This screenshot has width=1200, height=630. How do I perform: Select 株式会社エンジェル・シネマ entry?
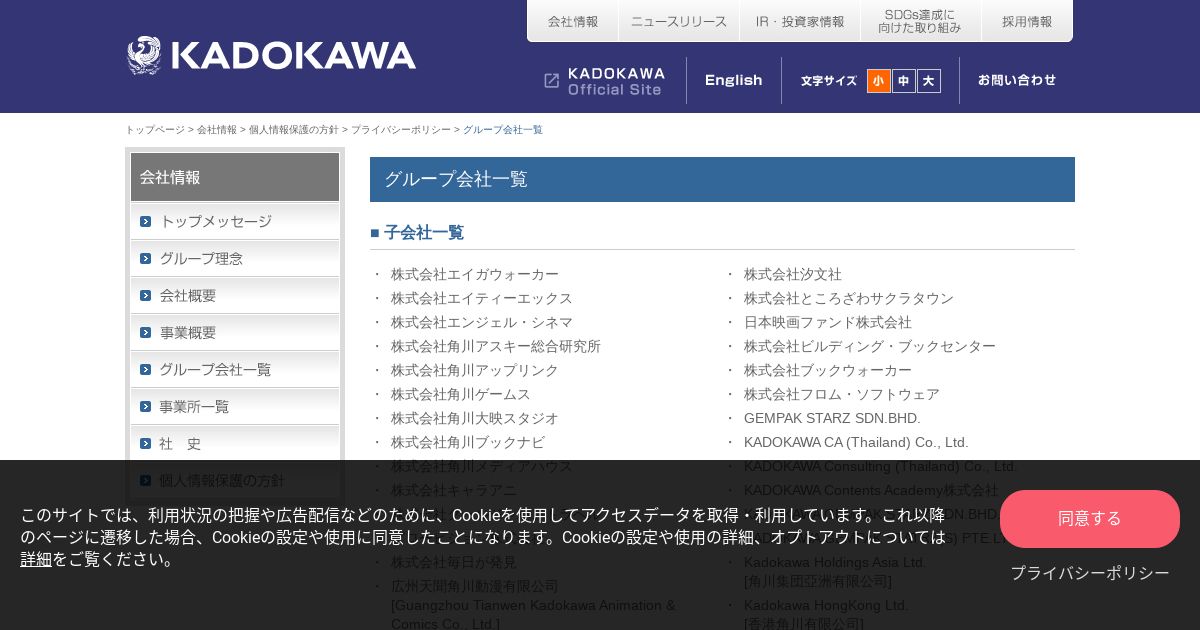(482, 322)
